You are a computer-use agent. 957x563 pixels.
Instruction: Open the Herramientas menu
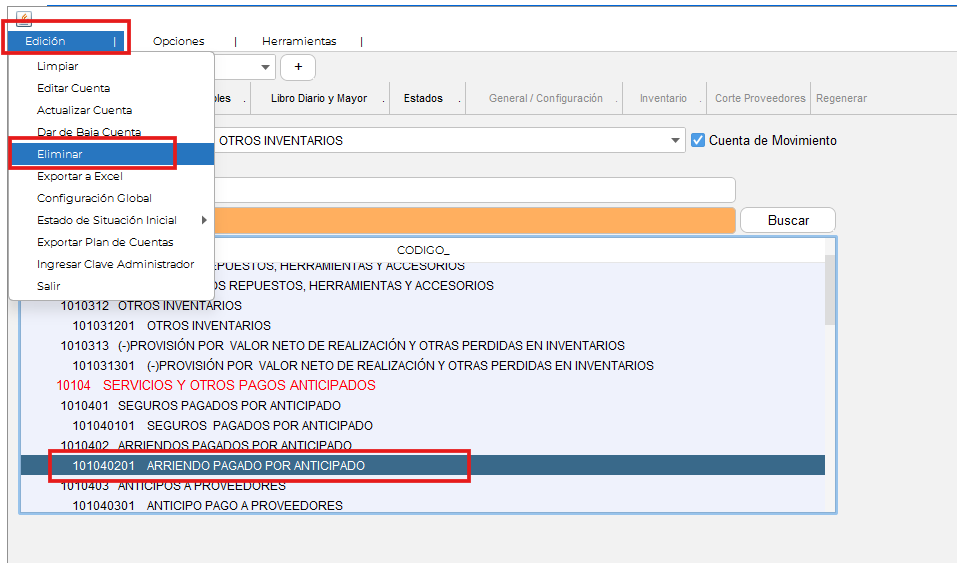[299, 41]
